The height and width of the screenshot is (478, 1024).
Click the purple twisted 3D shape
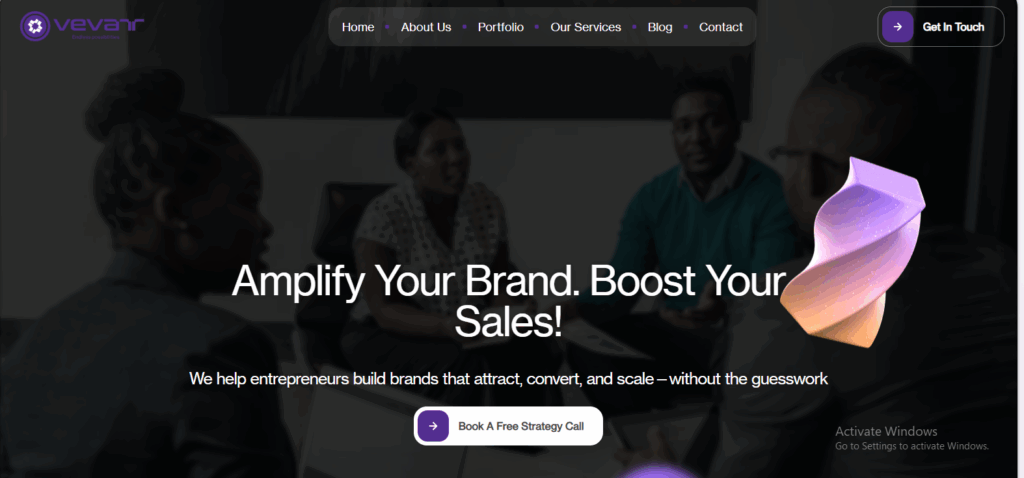[863, 250]
